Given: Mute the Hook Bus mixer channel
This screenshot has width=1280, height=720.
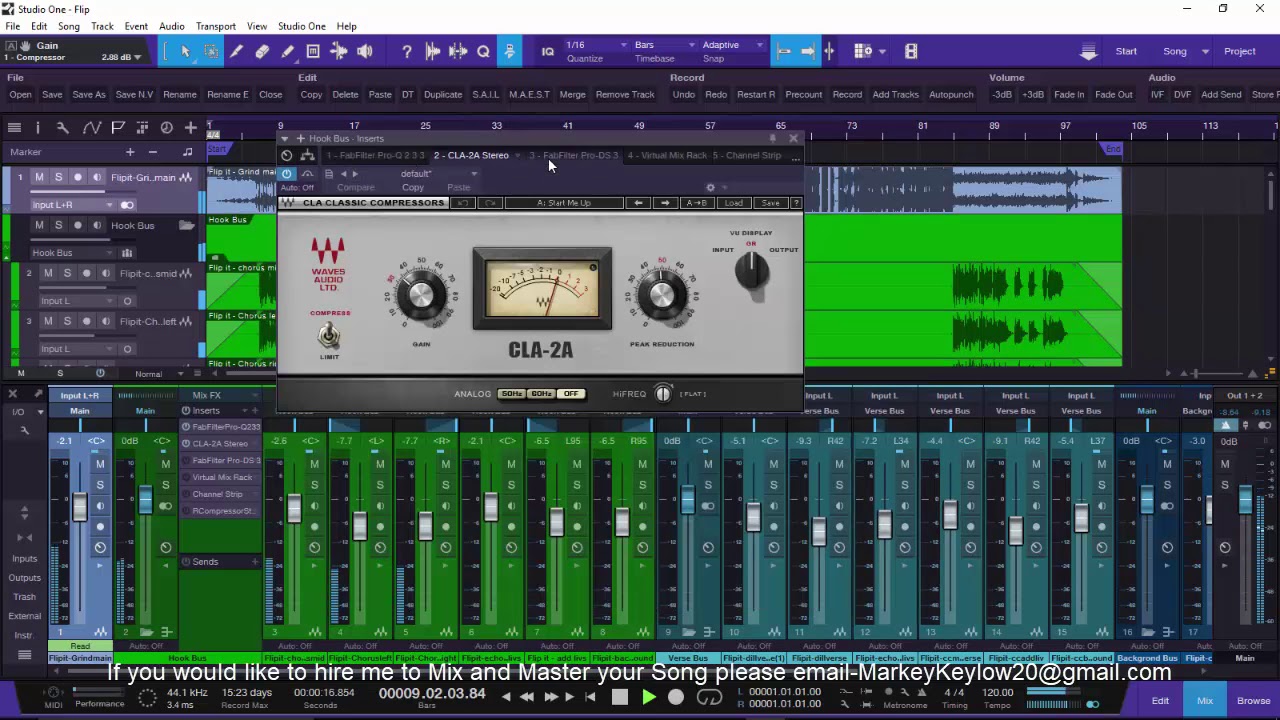Looking at the screenshot, I should click(x=165, y=464).
